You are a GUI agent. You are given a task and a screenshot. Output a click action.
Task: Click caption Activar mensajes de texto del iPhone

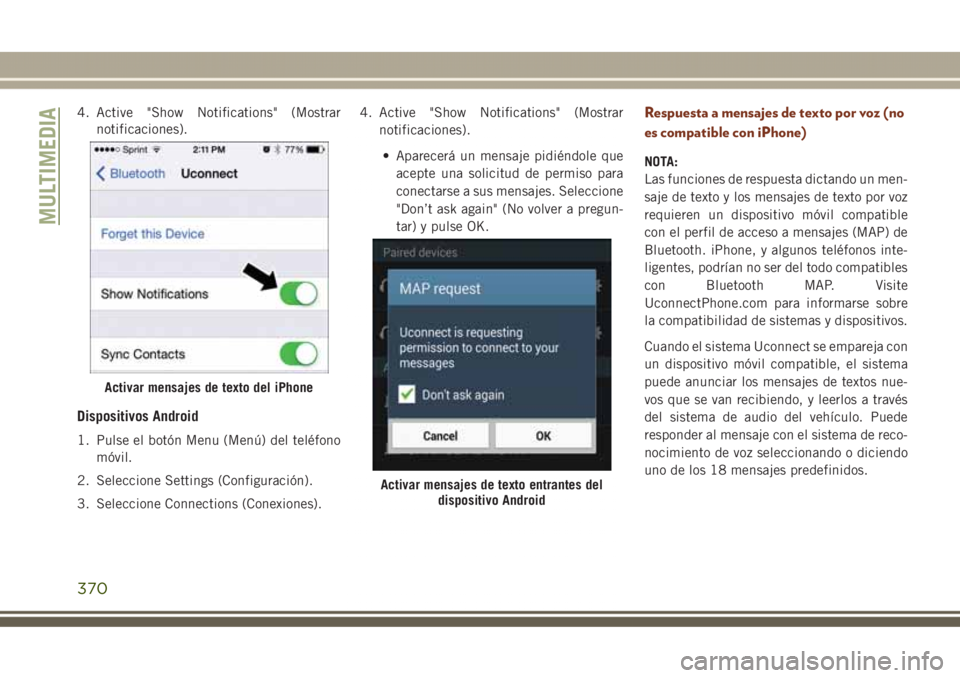click(209, 387)
